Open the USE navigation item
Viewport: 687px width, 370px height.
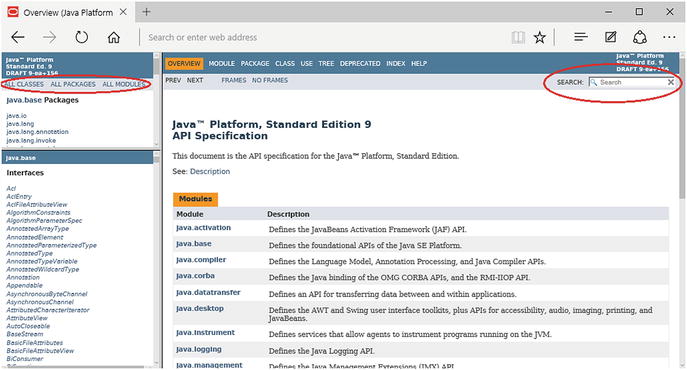[306, 64]
